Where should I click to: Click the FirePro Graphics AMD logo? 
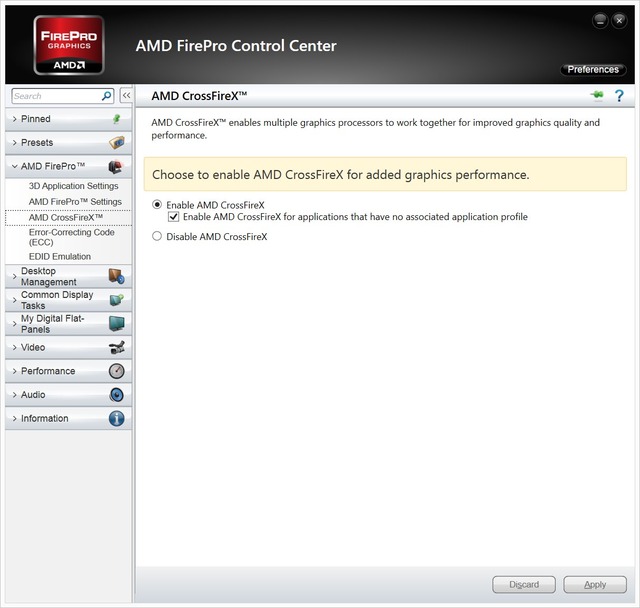pyautogui.click(x=69, y=45)
